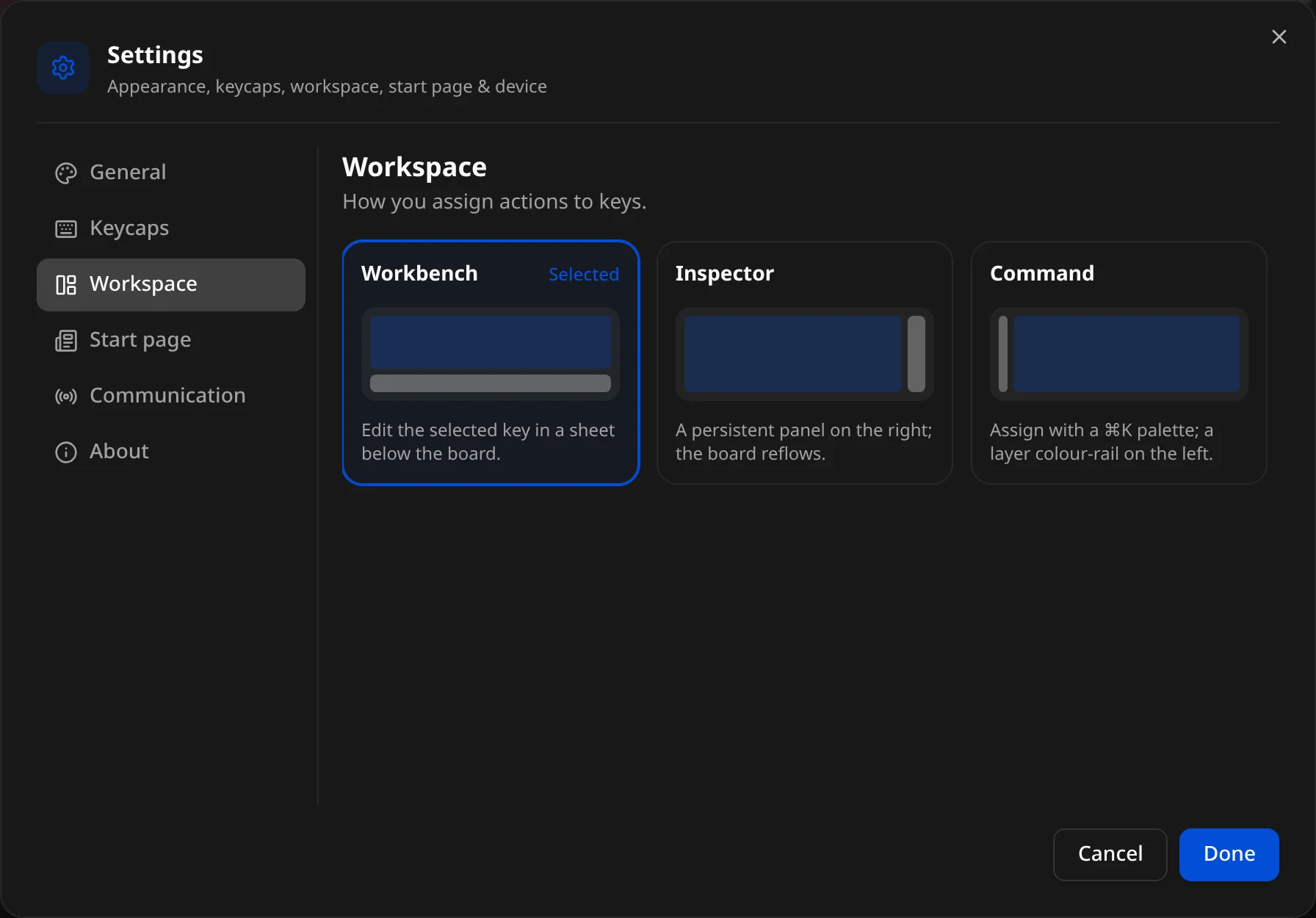Click the broadcast icon beside Communication
The height and width of the screenshot is (918, 1316).
coord(66,397)
